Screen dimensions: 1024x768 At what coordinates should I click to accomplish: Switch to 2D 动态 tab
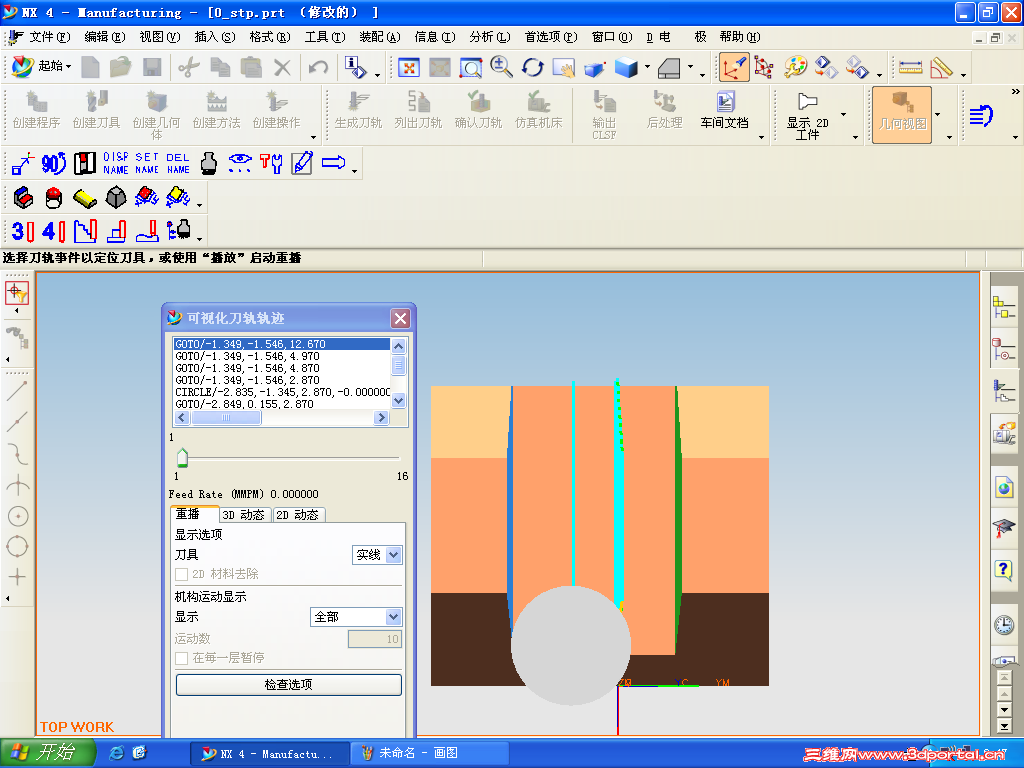click(298, 515)
